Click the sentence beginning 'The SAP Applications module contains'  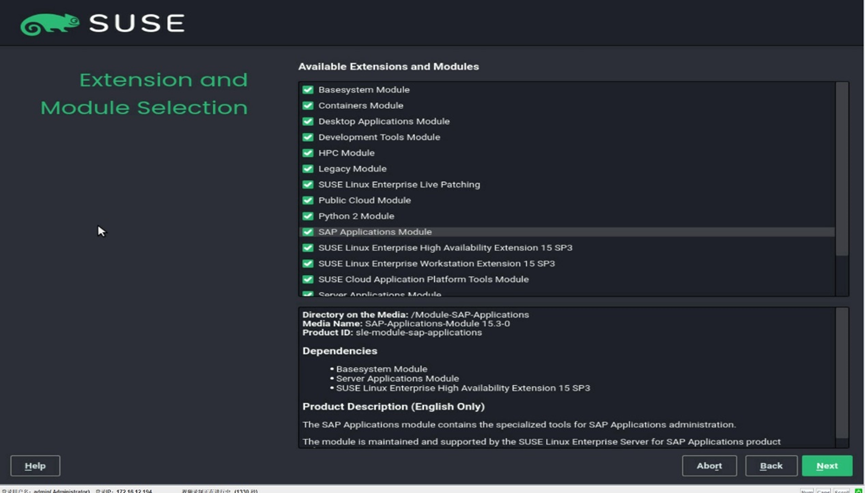(519, 425)
